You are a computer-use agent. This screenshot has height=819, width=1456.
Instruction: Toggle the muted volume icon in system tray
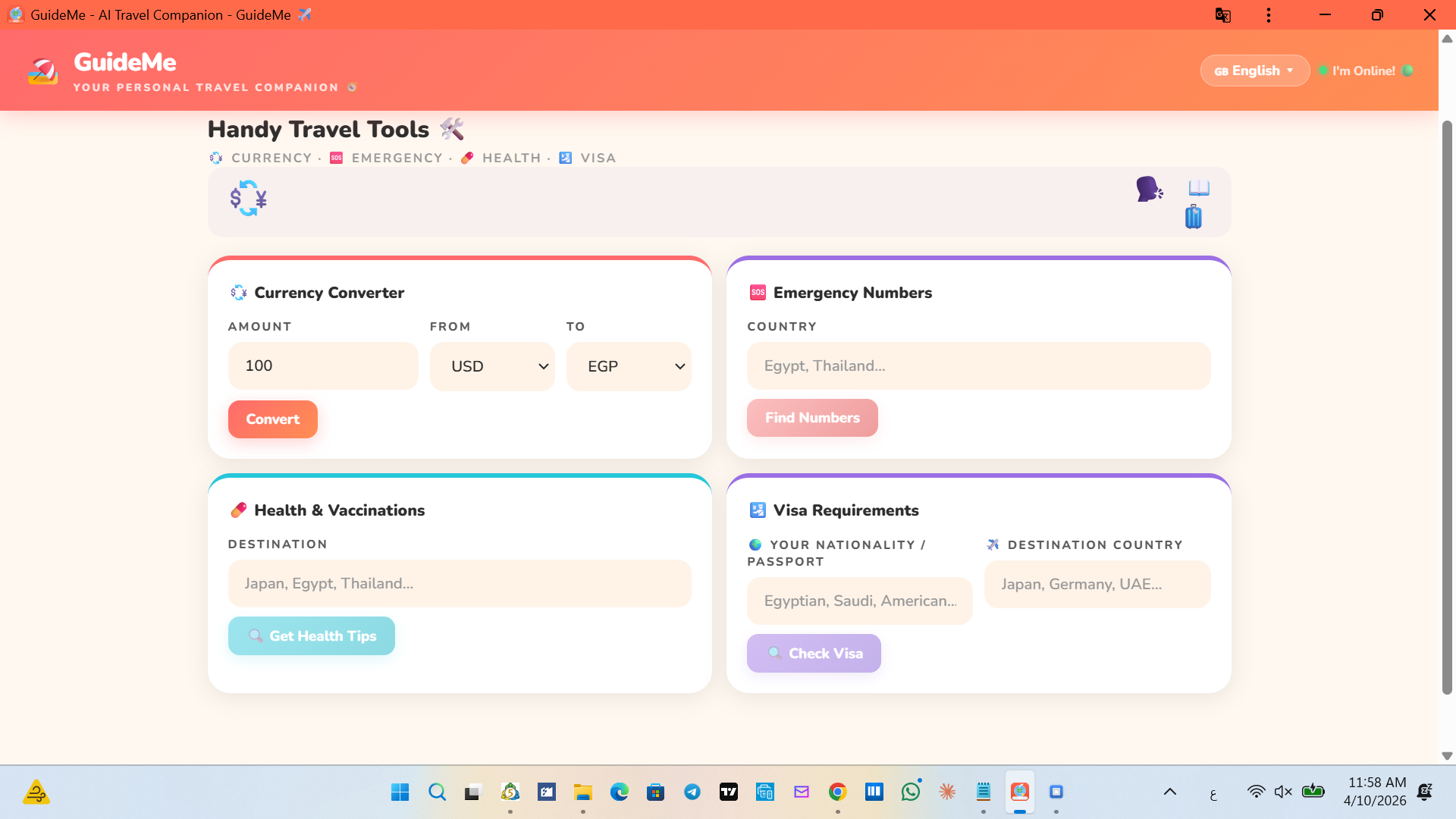(x=1282, y=792)
